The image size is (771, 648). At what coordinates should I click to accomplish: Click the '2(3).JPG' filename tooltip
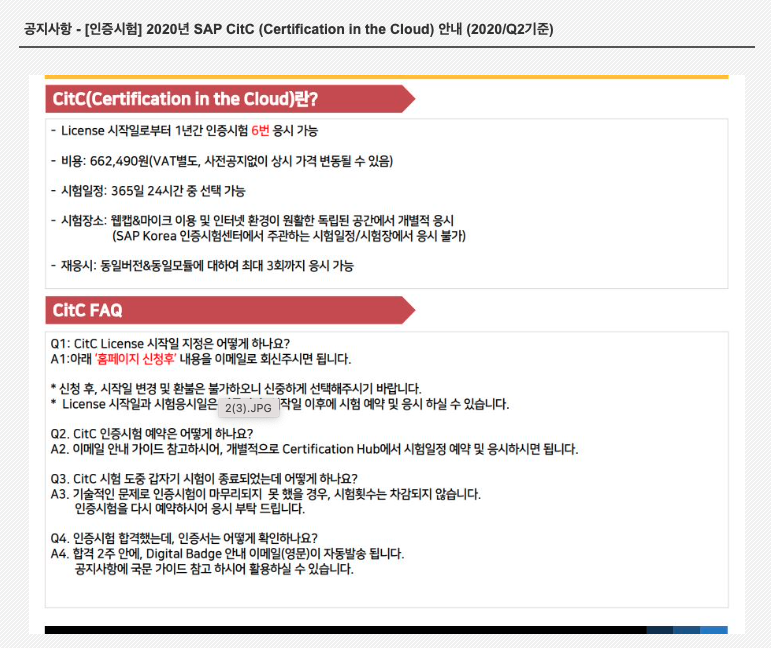[x=249, y=408]
